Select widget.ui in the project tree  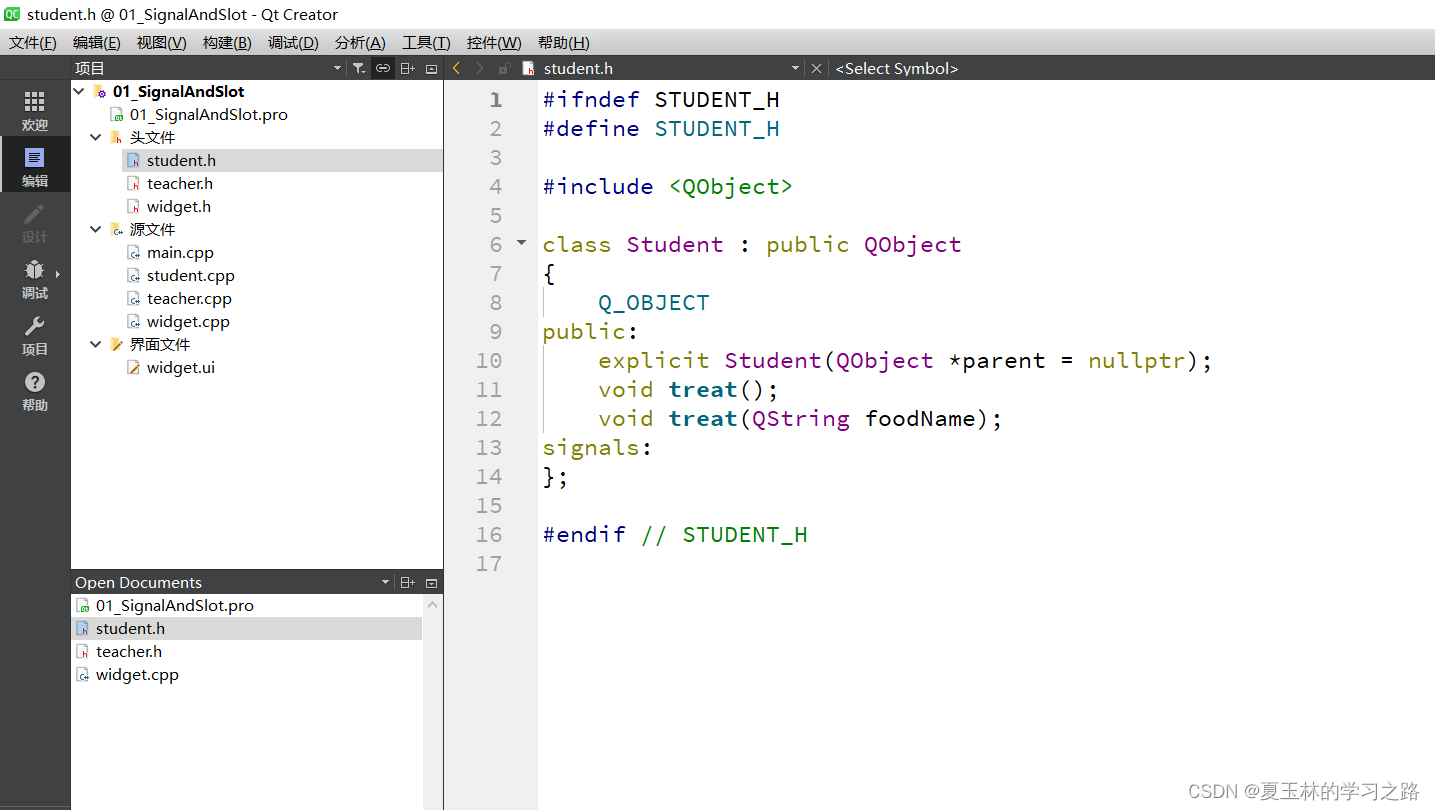click(180, 367)
